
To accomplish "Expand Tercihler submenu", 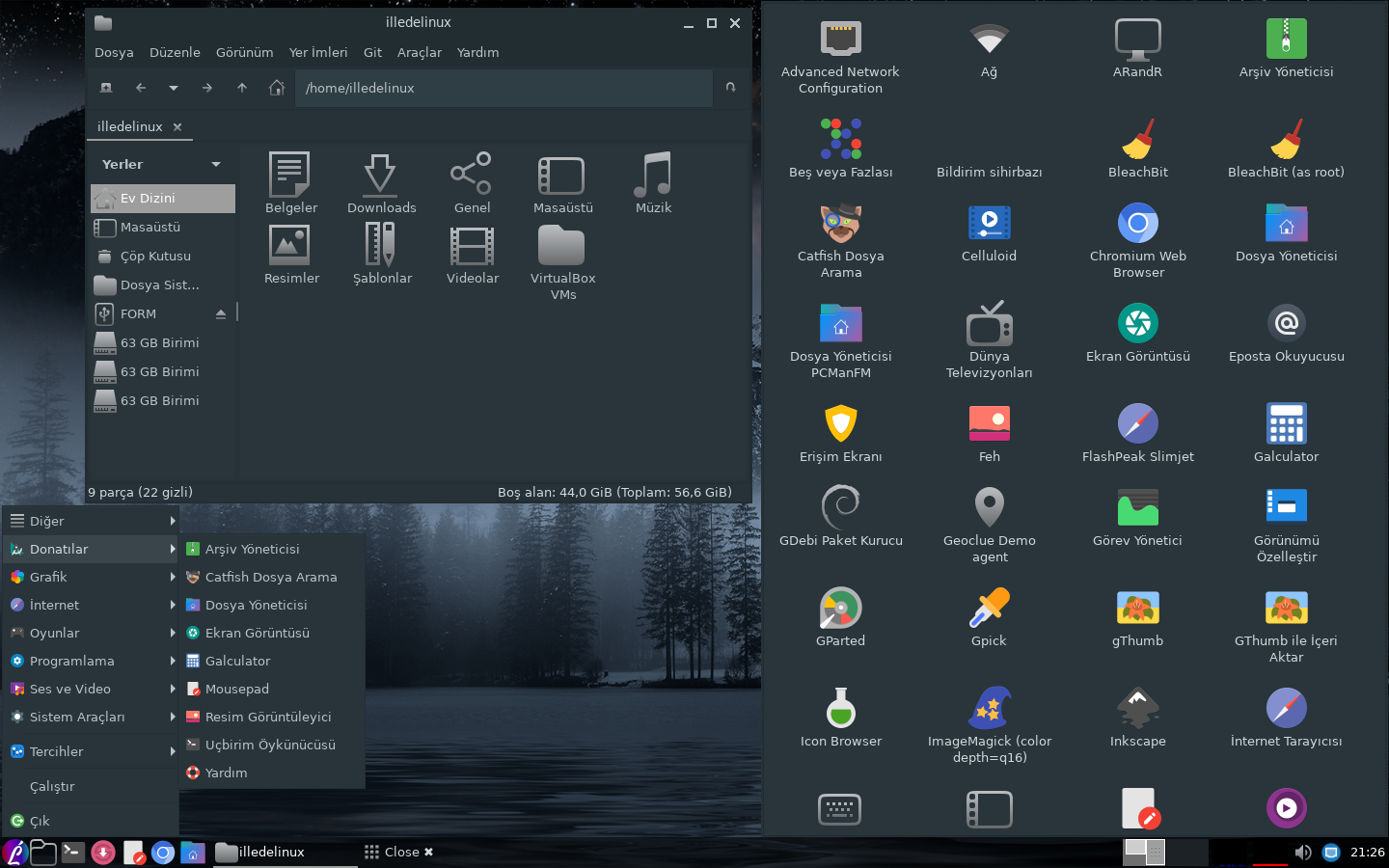I will pos(92,751).
